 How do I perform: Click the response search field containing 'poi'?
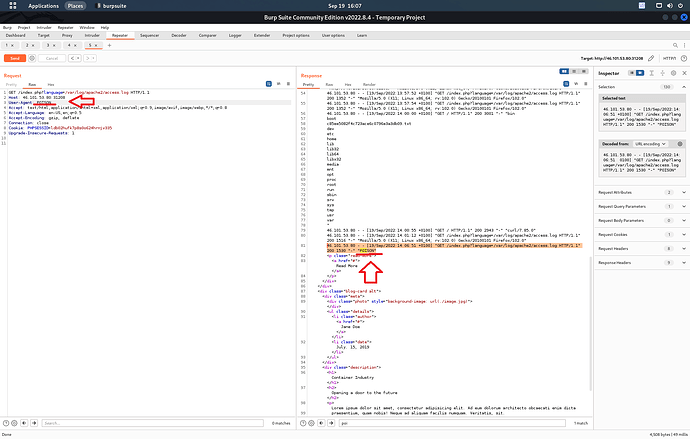pyautogui.click(x=452, y=423)
